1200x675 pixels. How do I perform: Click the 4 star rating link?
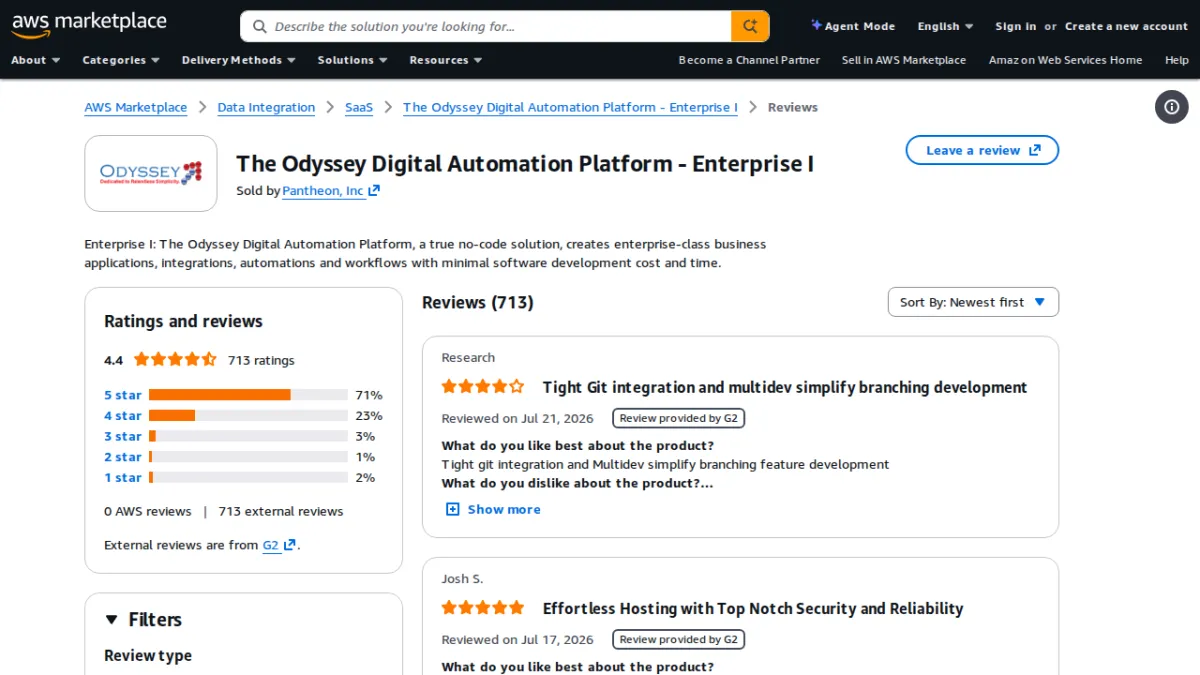tap(123, 416)
